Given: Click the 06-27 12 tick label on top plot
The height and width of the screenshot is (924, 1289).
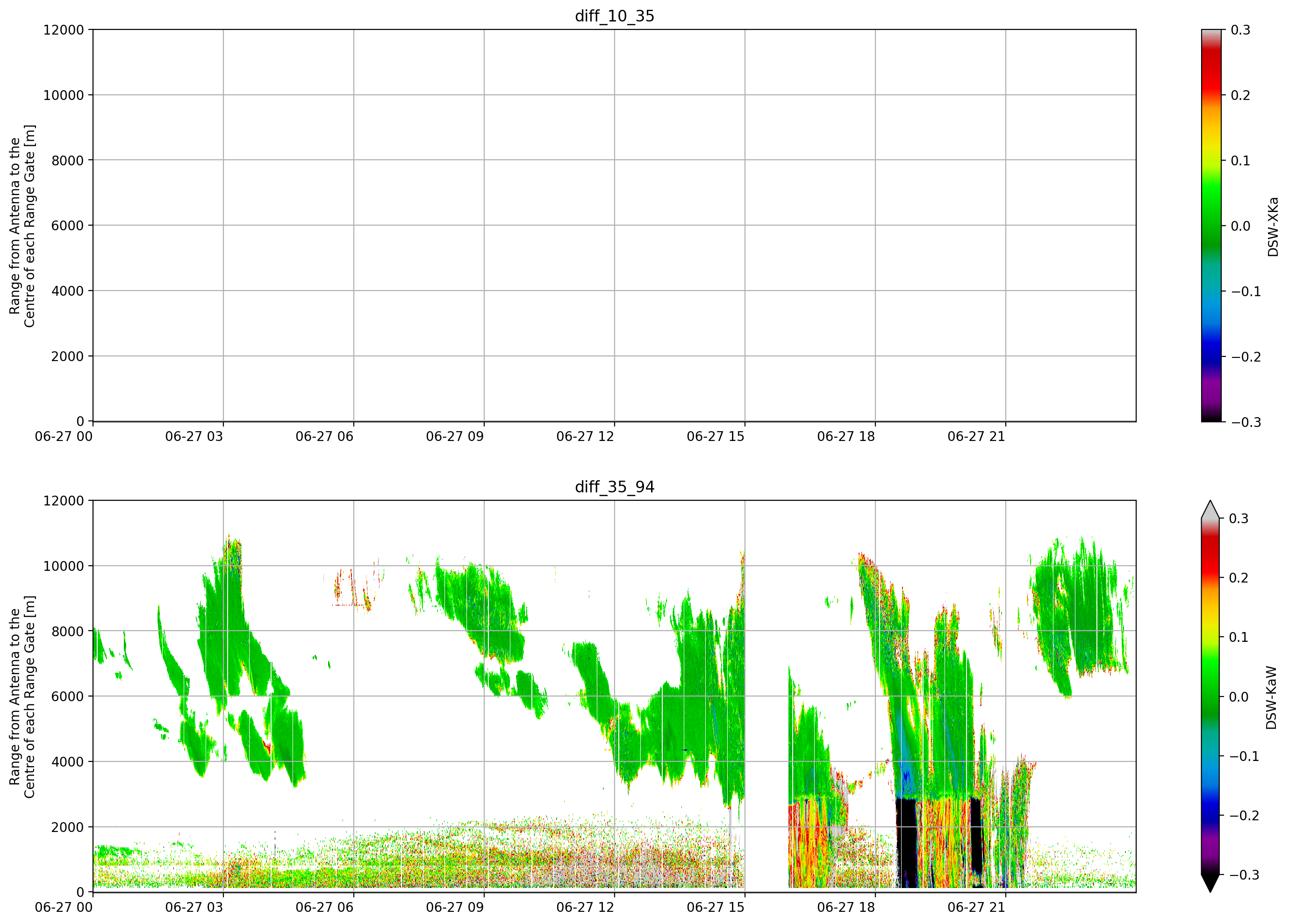Looking at the screenshot, I should (x=586, y=436).
